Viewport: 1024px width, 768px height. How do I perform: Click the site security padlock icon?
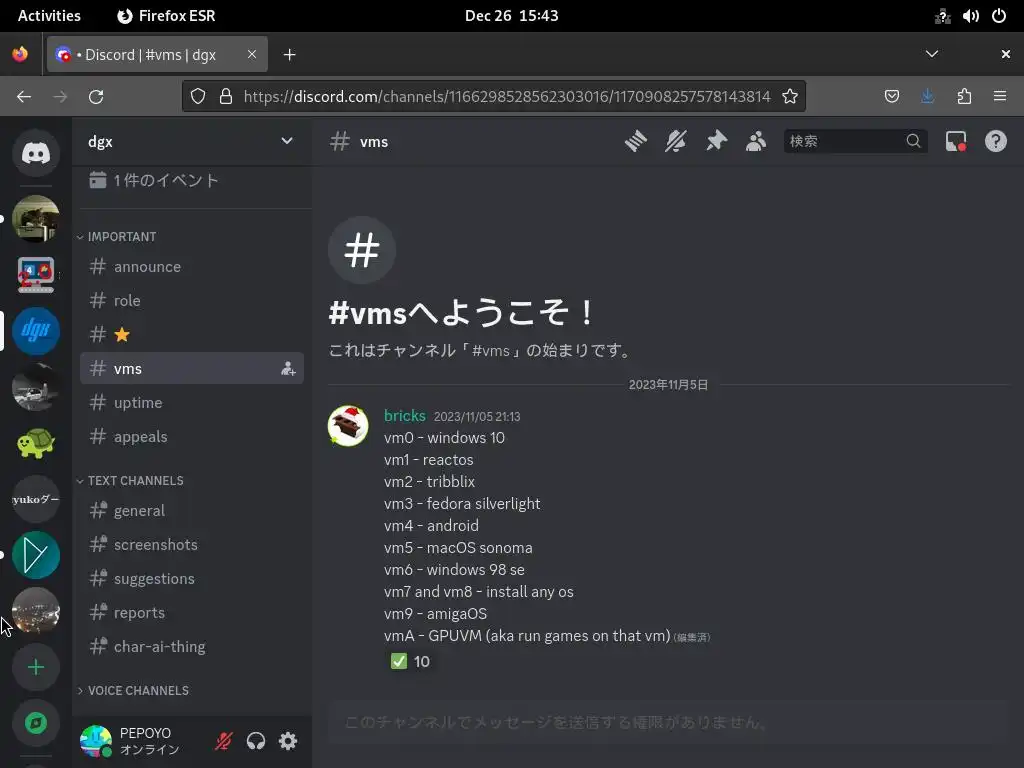(x=226, y=97)
